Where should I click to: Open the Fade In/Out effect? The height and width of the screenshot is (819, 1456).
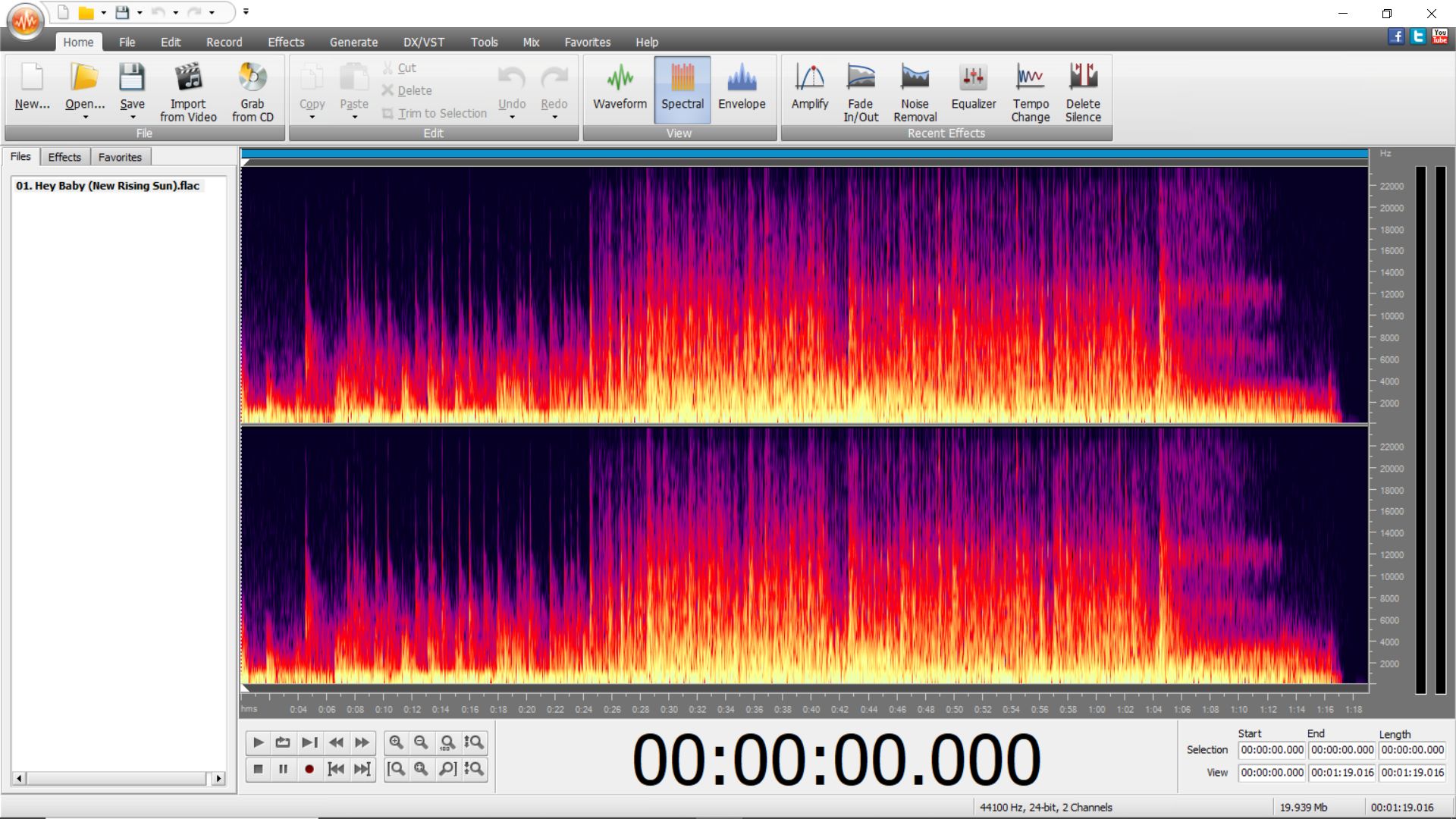pos(861,90)
